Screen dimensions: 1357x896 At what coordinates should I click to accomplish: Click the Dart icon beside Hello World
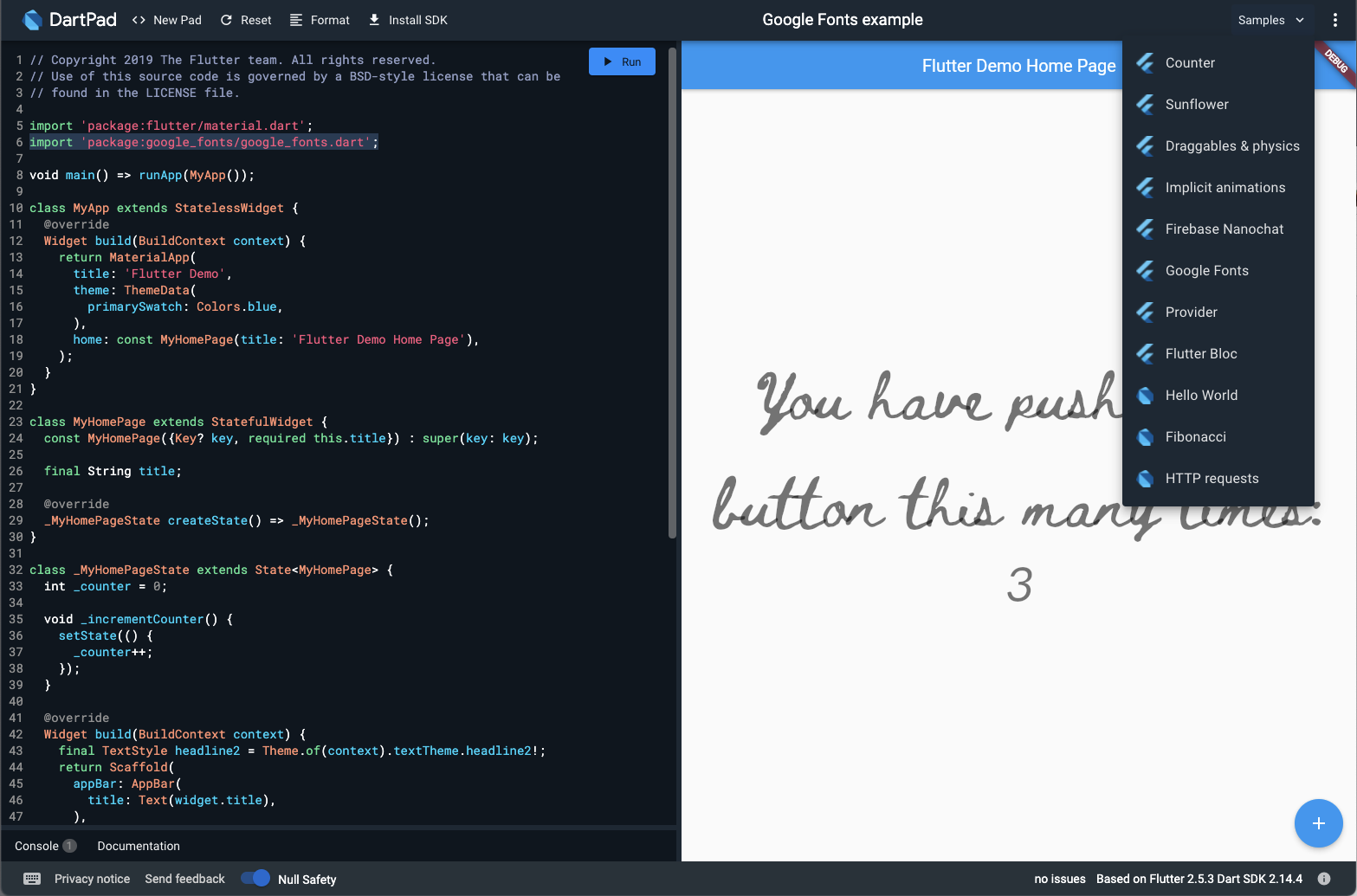point(1144,395)
